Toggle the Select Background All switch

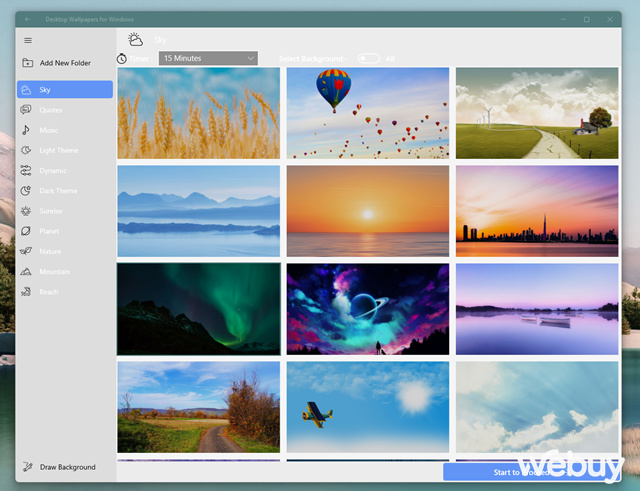[369, 58]
